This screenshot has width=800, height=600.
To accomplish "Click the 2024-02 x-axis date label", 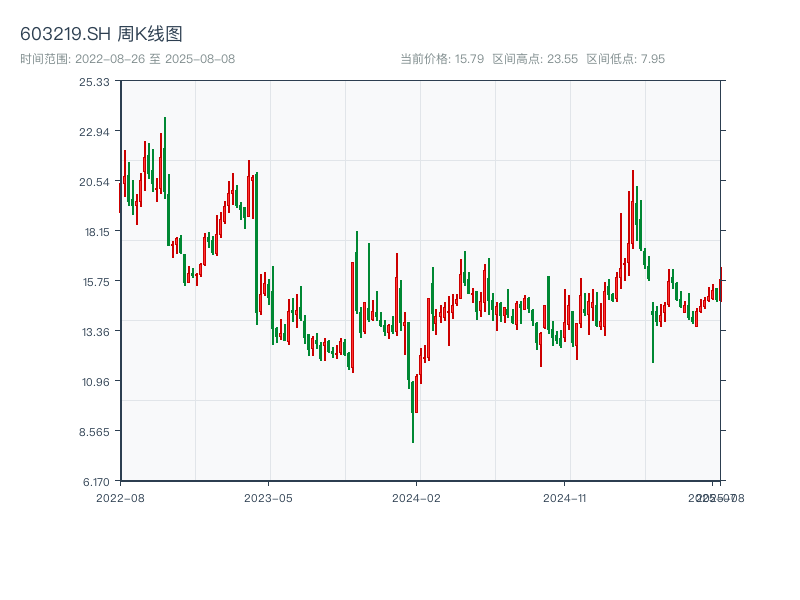I will click(417, 497).
